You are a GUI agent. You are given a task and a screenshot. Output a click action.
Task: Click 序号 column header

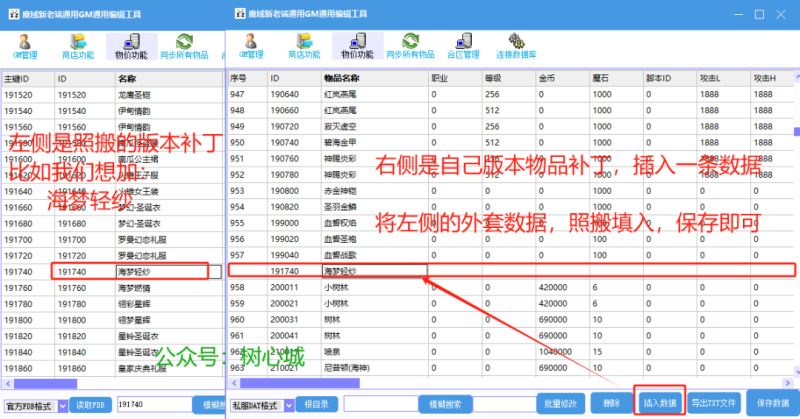coord(247,78)
